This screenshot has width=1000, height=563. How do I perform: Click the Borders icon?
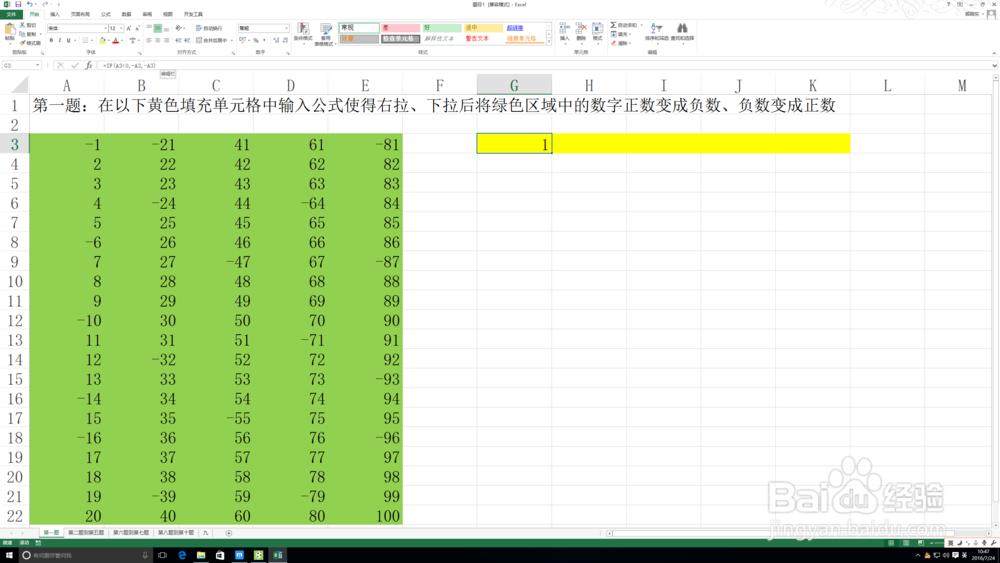(85, 40)
